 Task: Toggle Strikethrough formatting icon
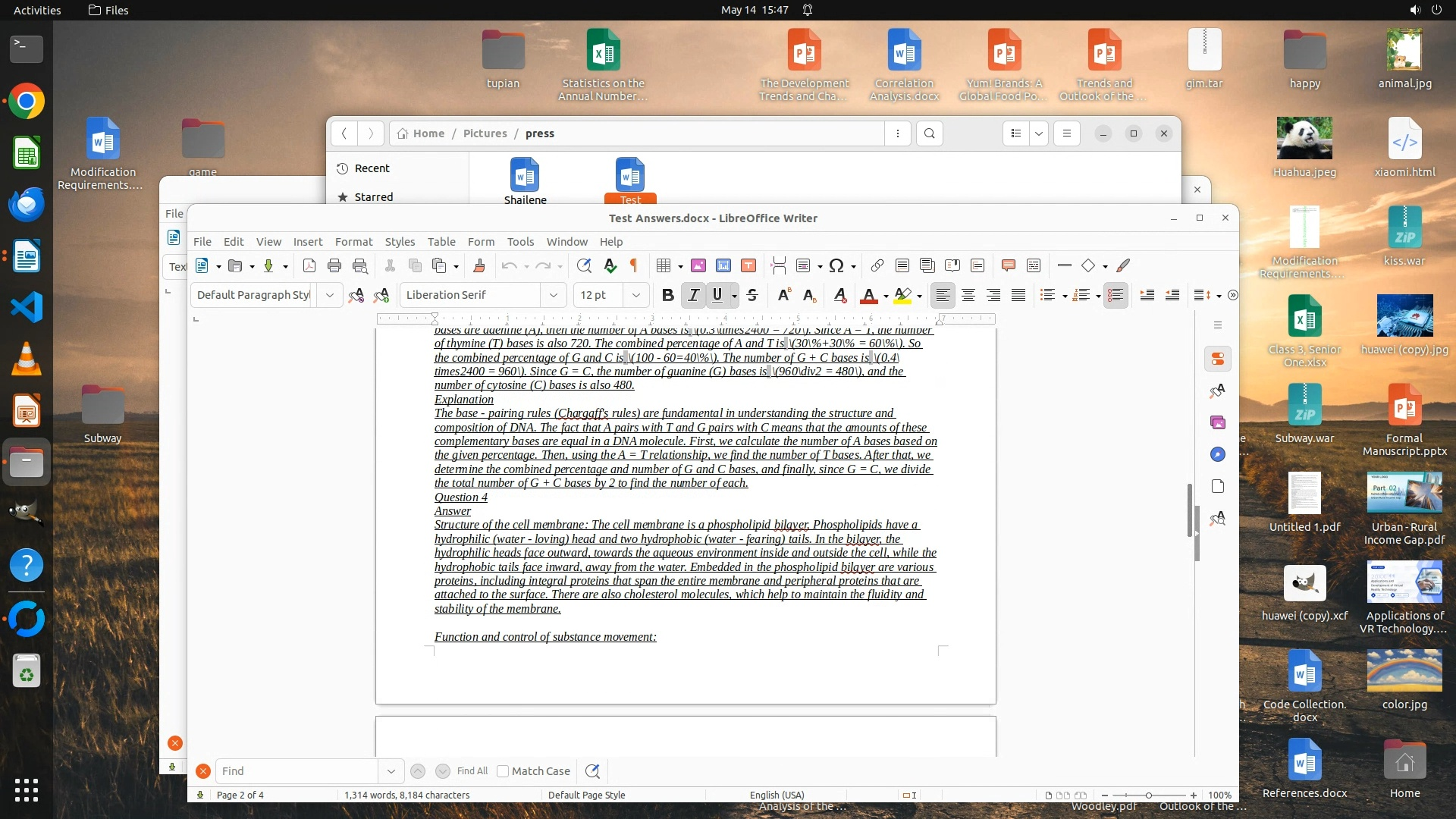[752, 296]
